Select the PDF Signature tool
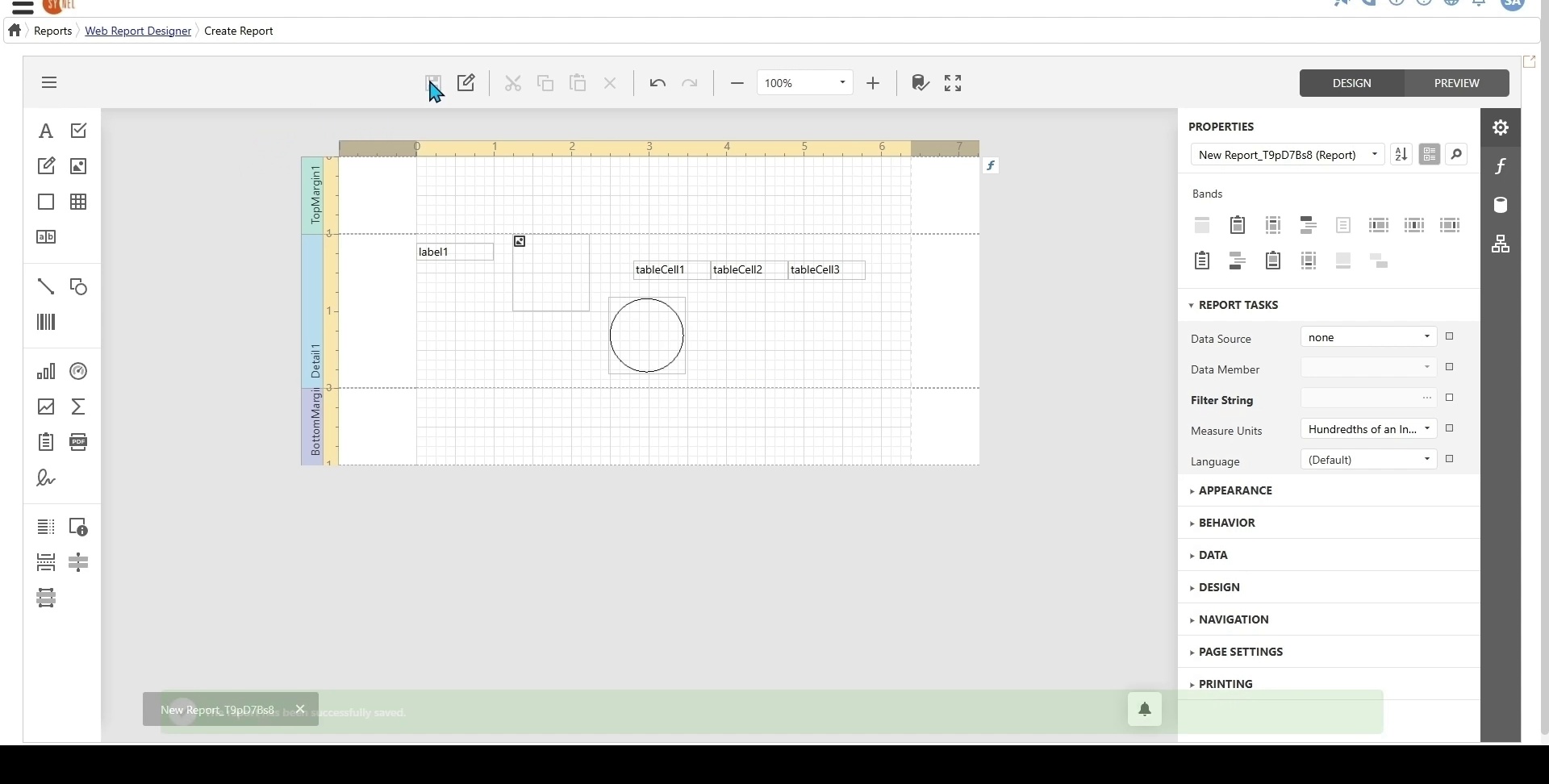1549x784 pixels. [x=46, y=478]
